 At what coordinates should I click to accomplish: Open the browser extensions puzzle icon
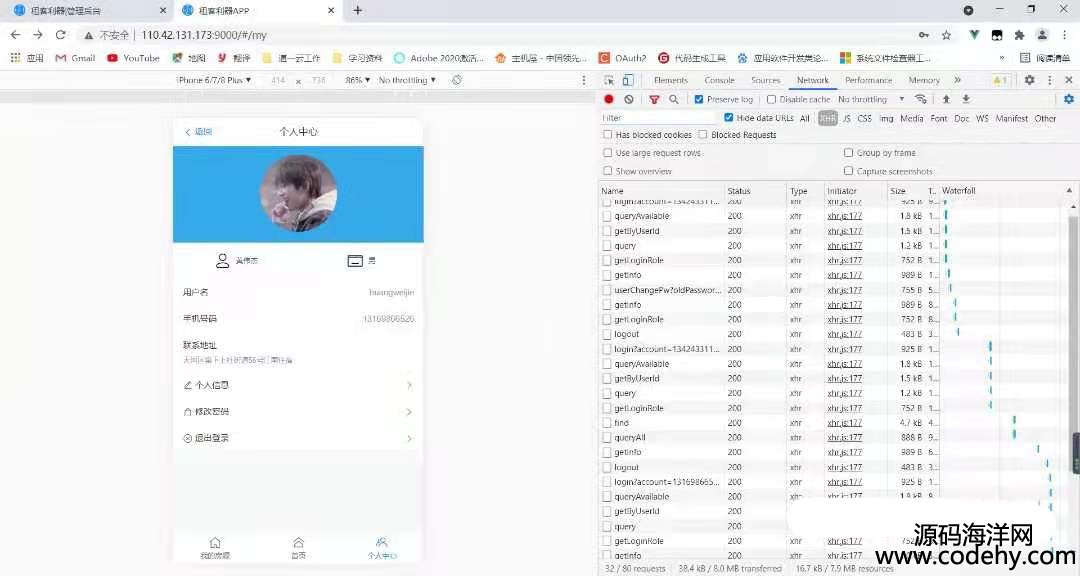point(1019,34)
